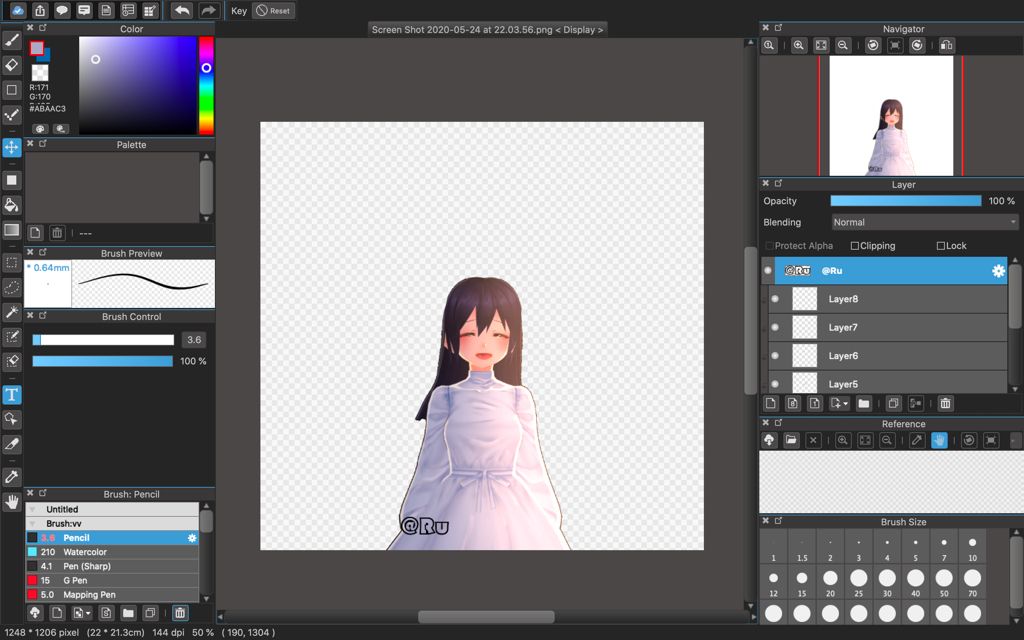Choose brush size 10 preset

pyautogui.click(x=972, y=549)
